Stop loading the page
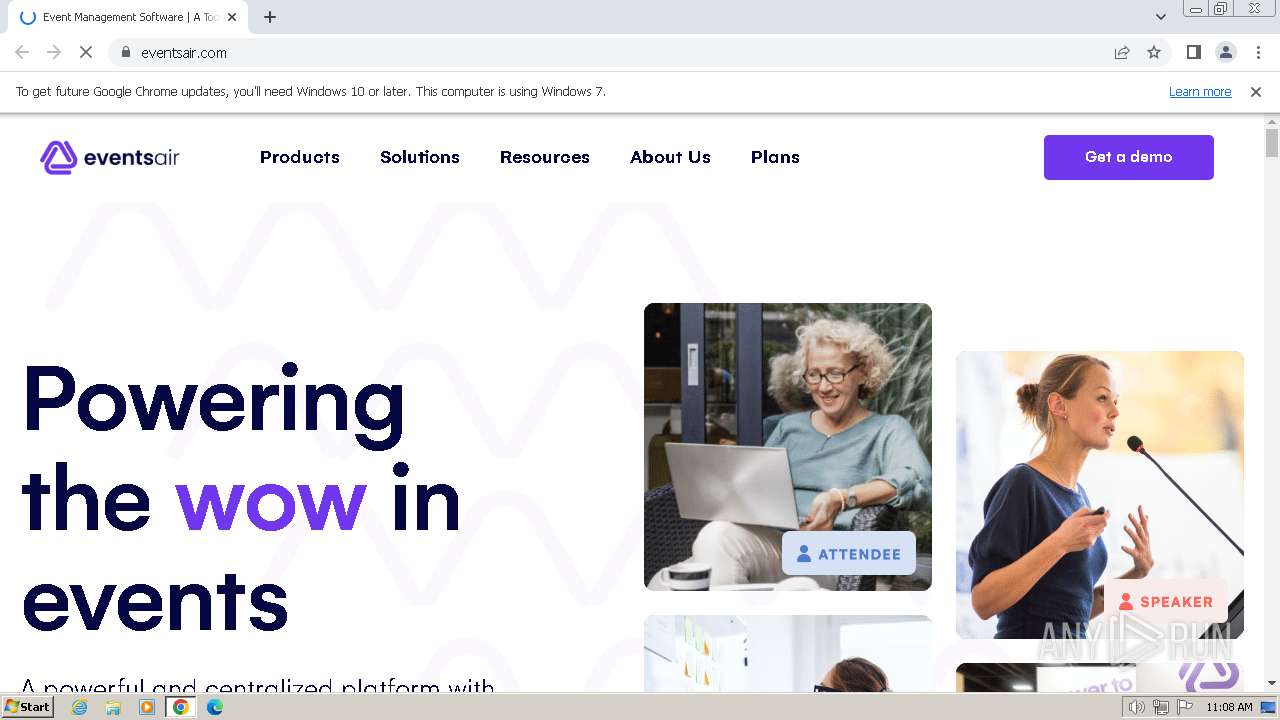Screen dimensions: 1280x720 click(x=86, y=52)
